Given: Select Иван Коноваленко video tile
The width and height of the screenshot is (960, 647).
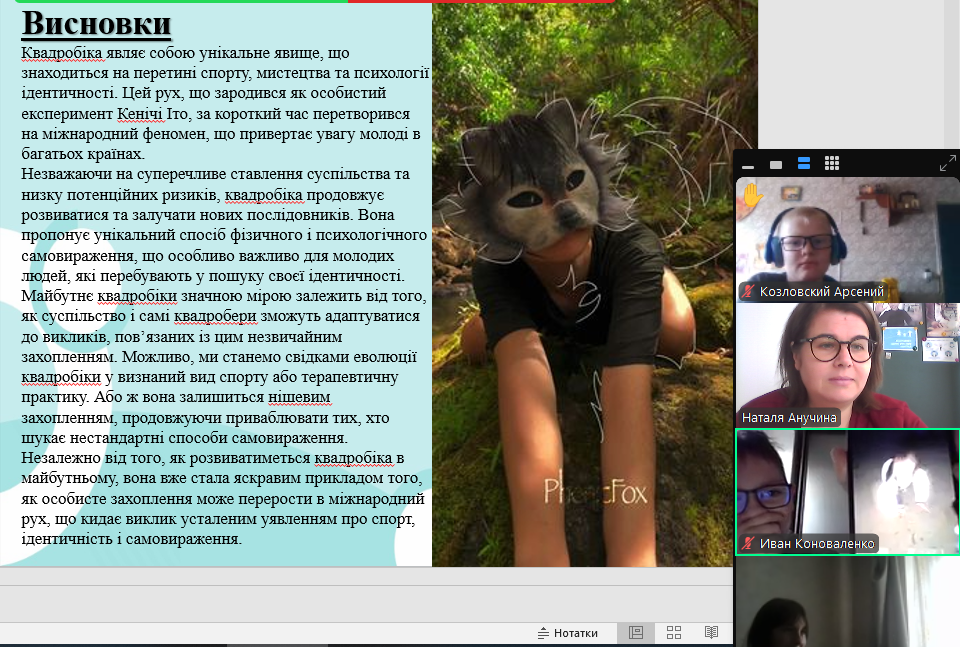Looking at the screenshot, I should (x=847, y=492).
